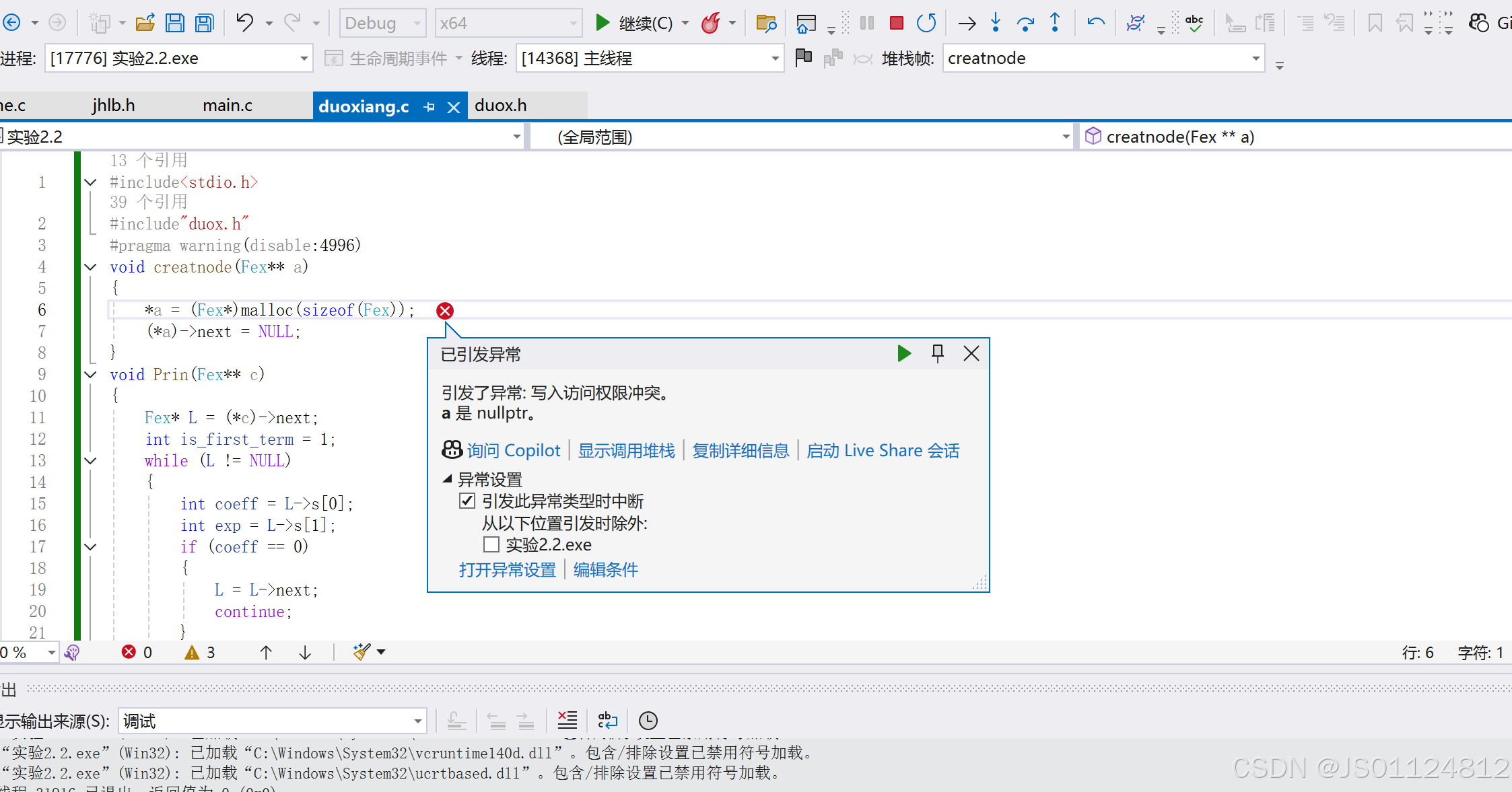Close the duoxiang.c tab
This screenshot has height=792, width=1512.
pos(454,107)
